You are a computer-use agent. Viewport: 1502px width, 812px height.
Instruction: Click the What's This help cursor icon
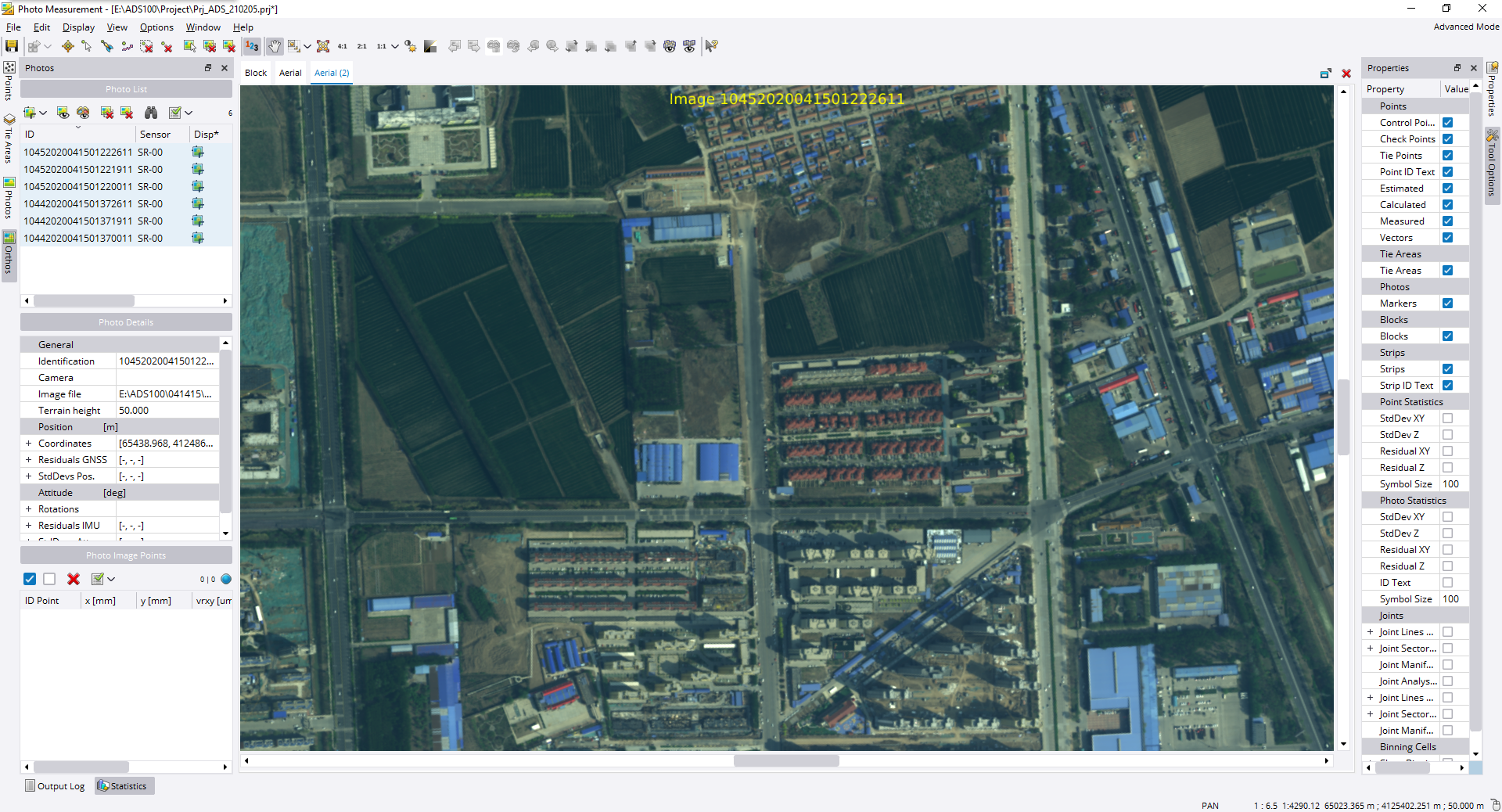pyautogui.click(x=711, y=46)
